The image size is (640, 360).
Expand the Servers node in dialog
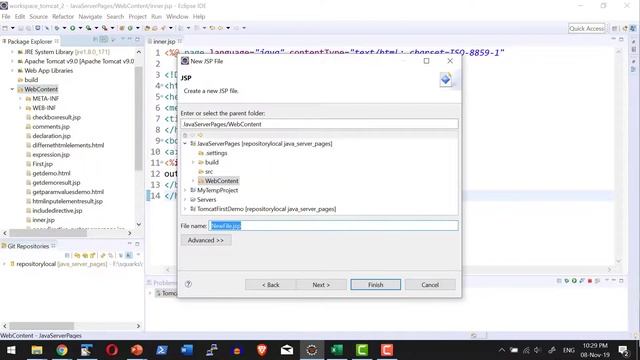coord(185,200)
